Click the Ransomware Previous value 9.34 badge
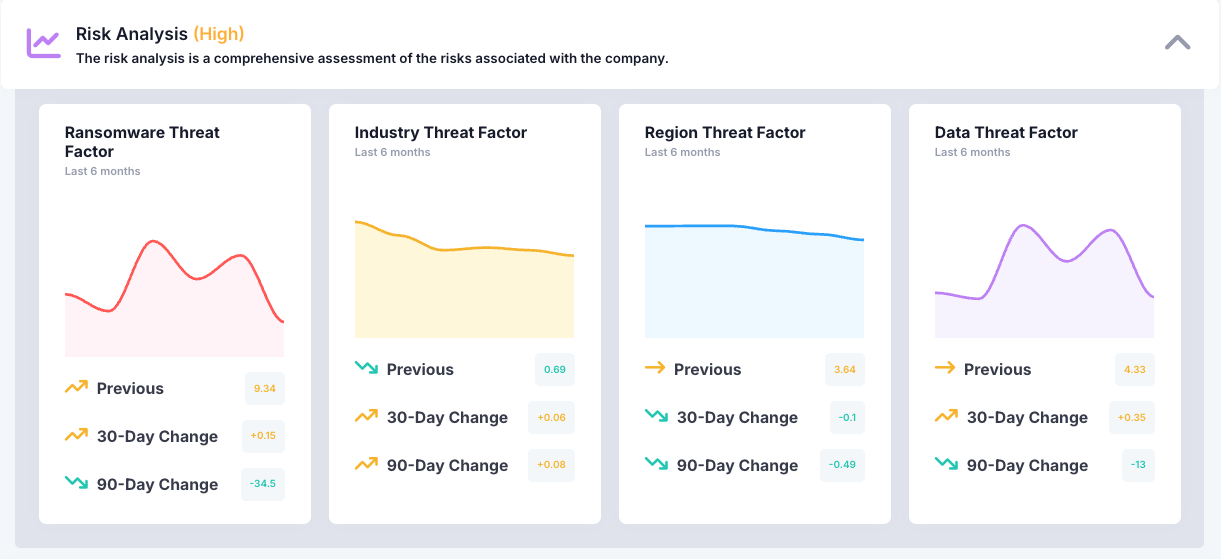 coord(265,388)
